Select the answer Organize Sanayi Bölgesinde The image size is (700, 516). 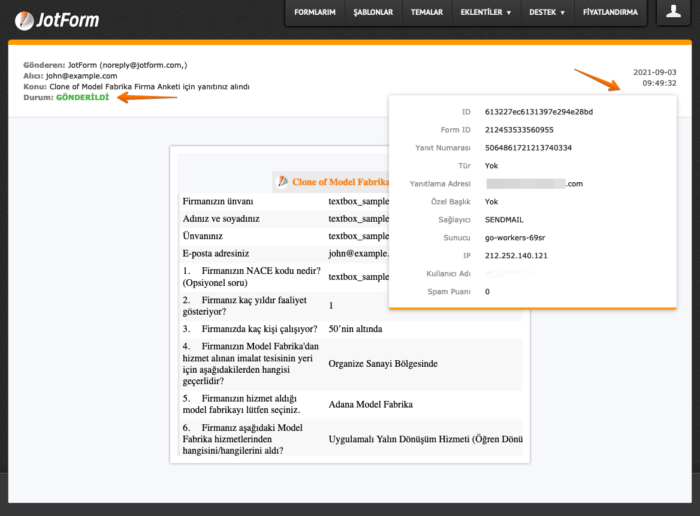pyautogui.click(x=383, y=364)
